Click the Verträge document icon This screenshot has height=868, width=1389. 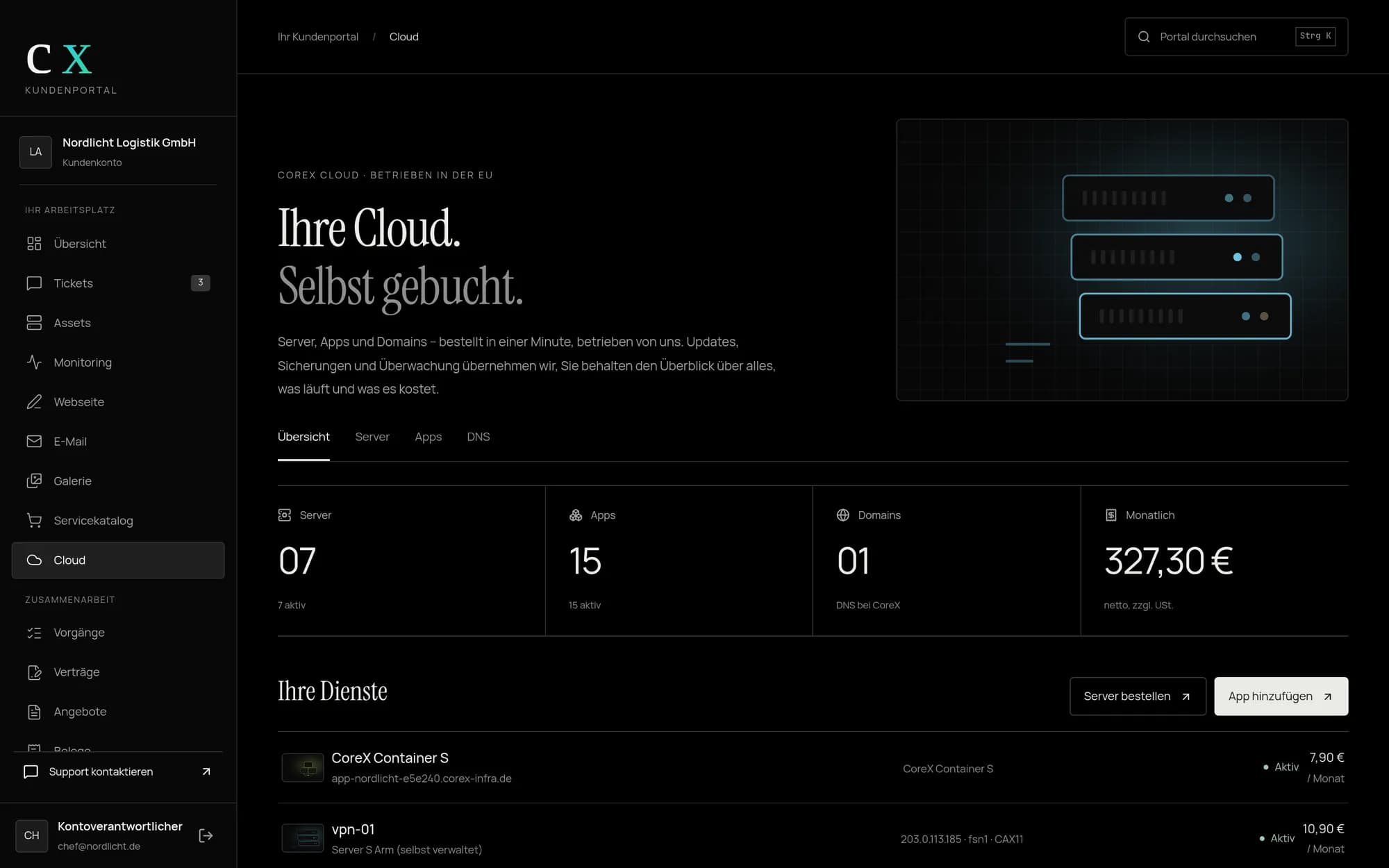pos(34,672)
